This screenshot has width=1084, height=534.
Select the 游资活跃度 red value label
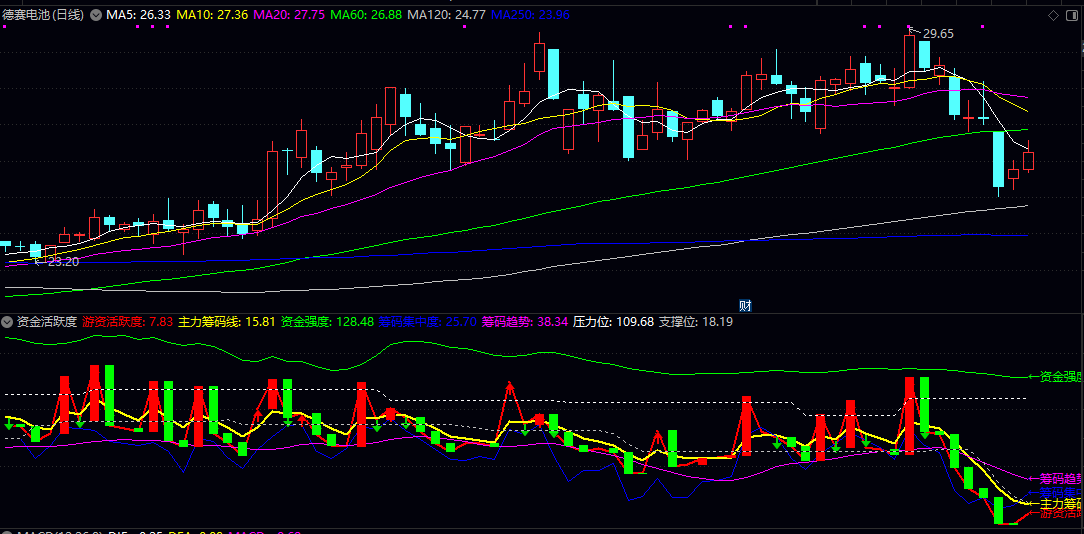(x=128, y=322)
